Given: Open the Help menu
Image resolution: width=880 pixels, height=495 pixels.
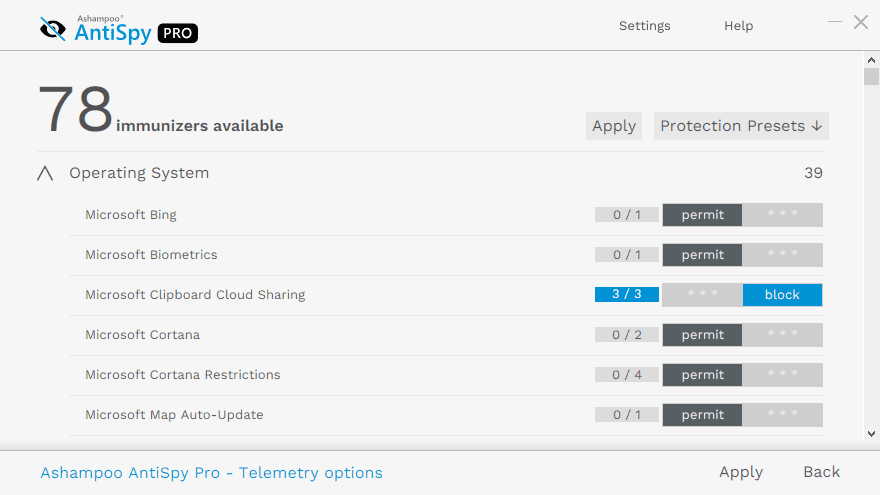Looking at the screenshot, I should (738, 26).
